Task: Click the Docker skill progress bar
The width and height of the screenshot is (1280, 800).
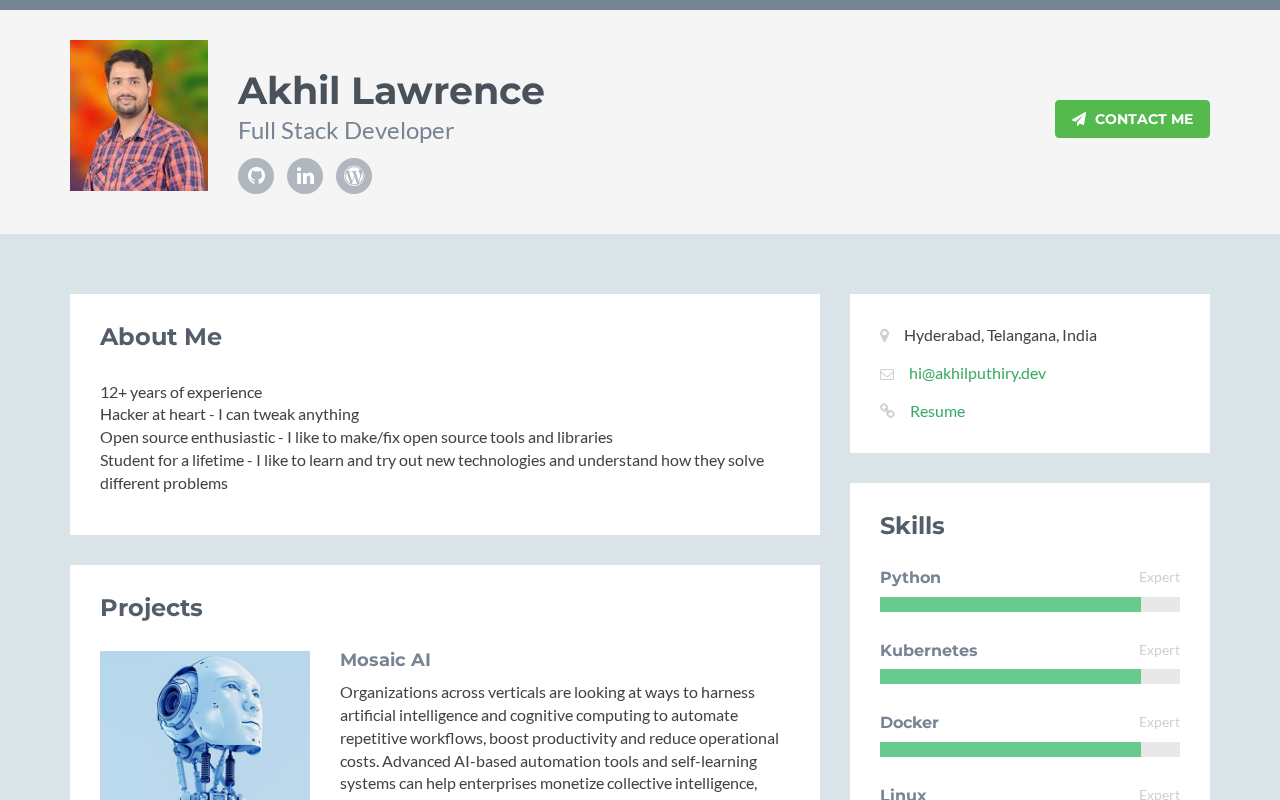Action: 1029,750
